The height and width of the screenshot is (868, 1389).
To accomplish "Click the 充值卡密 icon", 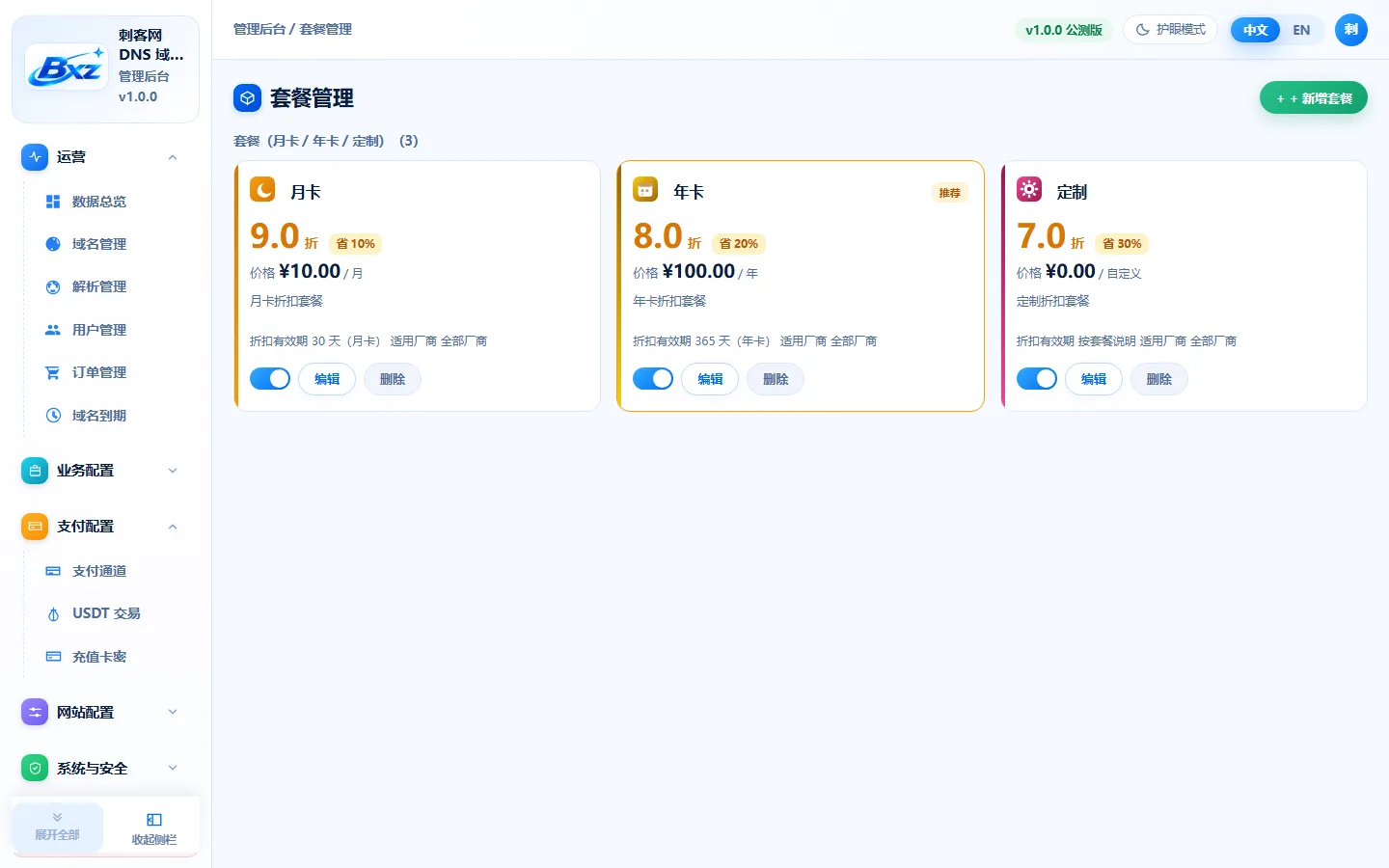I will click(53, 657).
